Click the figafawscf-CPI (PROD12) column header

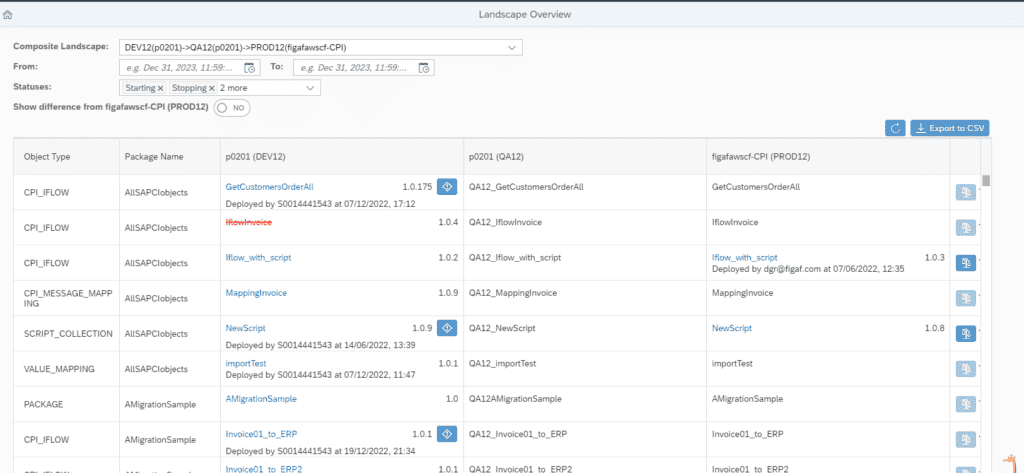point(762,157)
